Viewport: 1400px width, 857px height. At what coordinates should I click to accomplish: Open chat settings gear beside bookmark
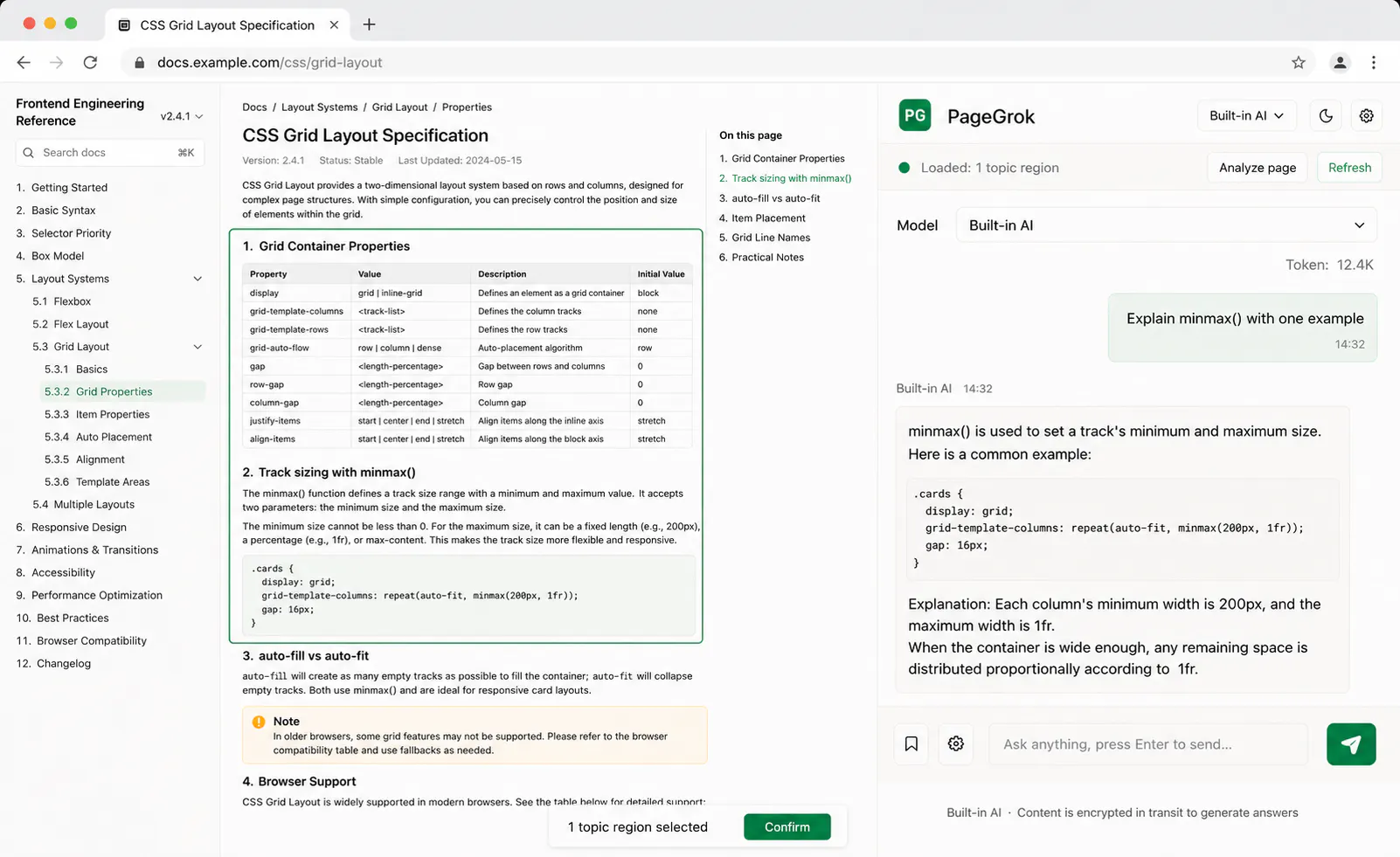click(x=956, y=743)
